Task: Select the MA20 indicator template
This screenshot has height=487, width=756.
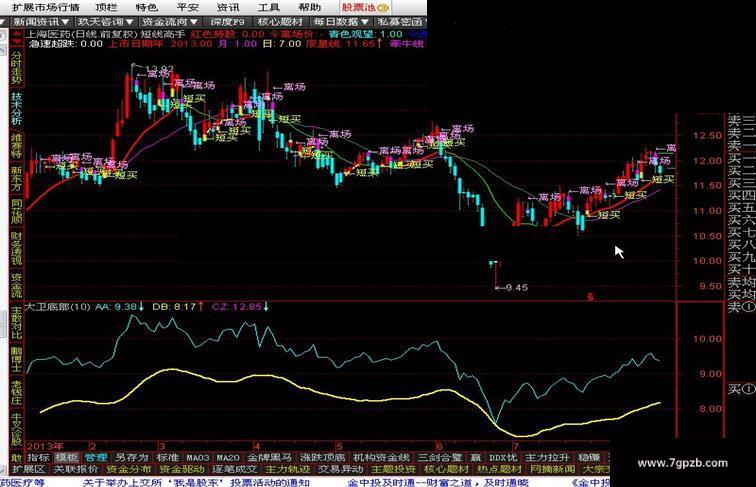Action: pyautogui.click(x=228, y=457)
